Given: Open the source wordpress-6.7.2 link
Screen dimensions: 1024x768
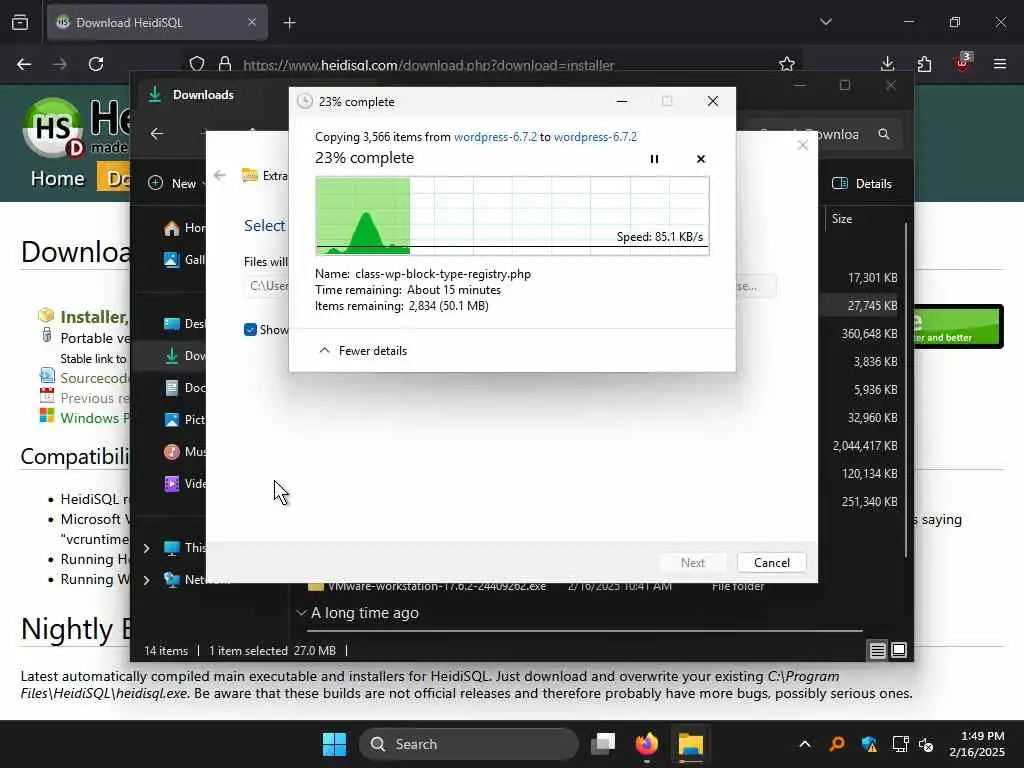Looking at the screenshot, I should [x=495, y=136].
